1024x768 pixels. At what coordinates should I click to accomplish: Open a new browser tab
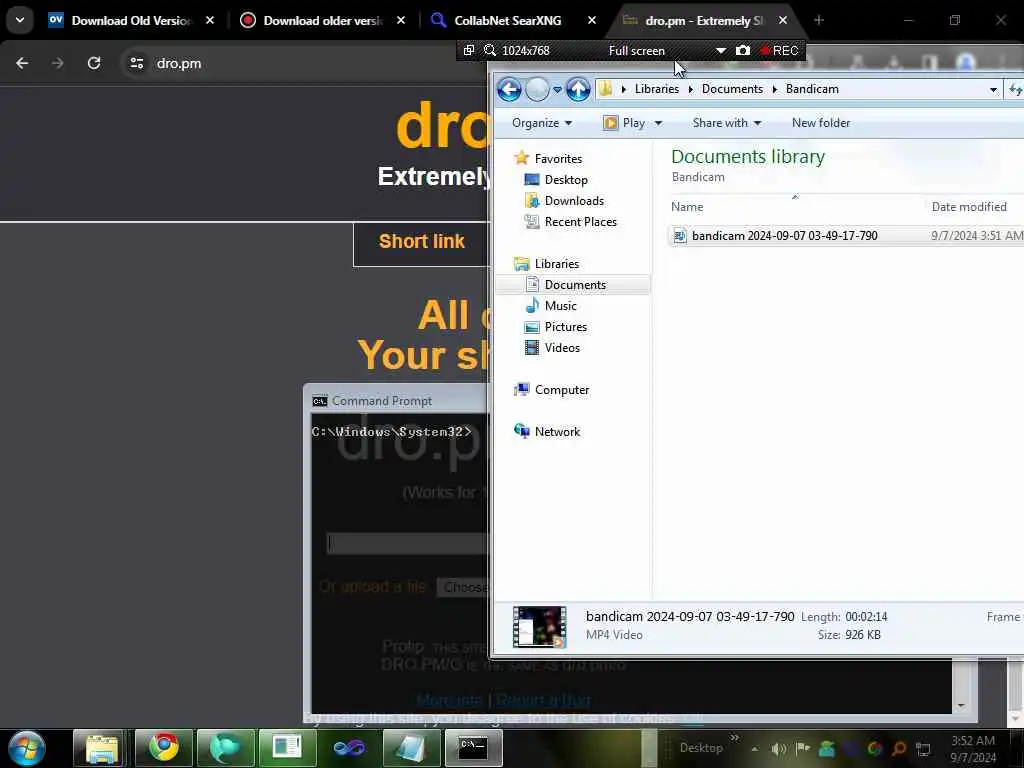(818, 20)
